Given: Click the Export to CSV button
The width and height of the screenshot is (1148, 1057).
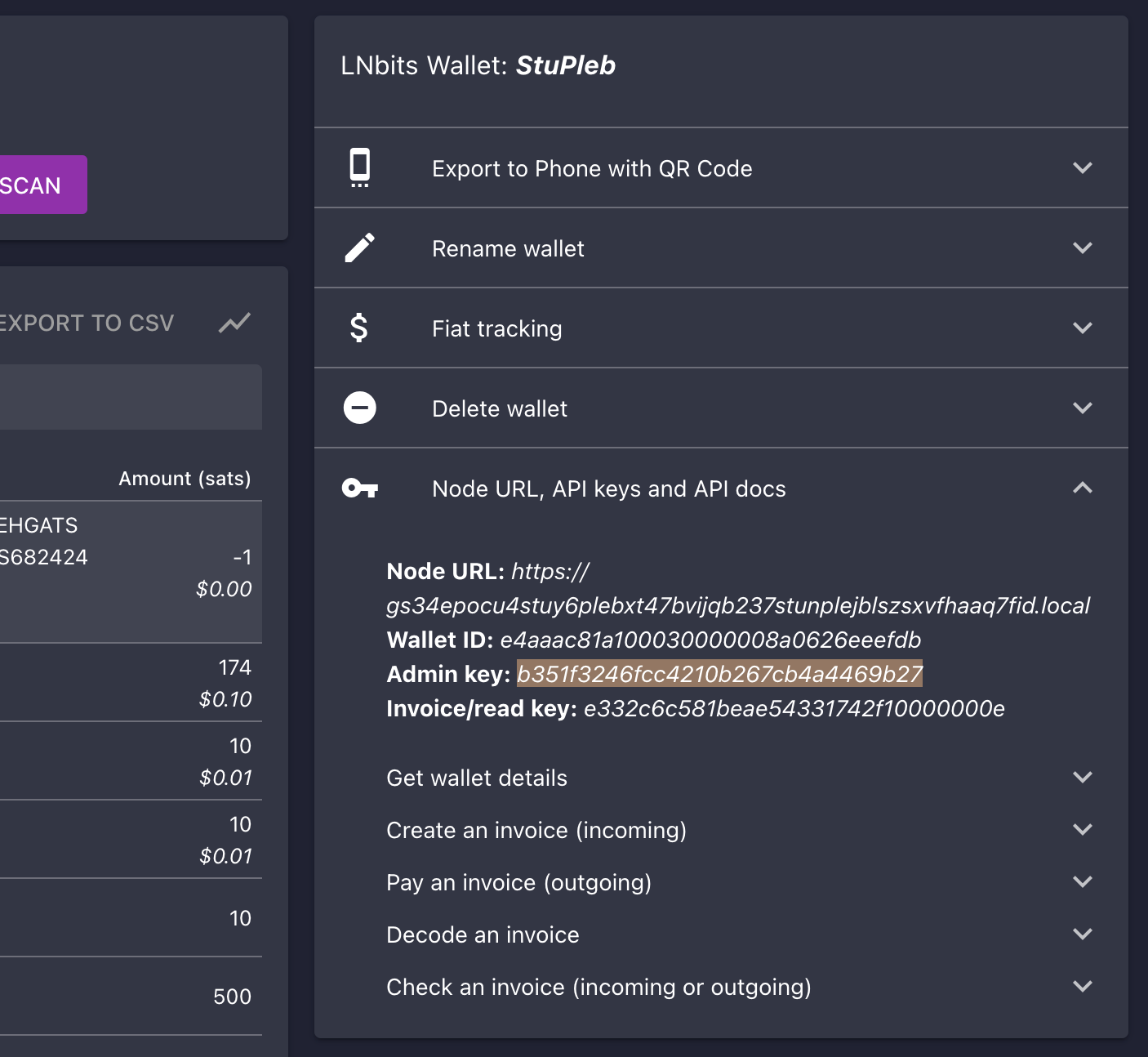Looking at the screenshot, I should (x=86, y=323).
